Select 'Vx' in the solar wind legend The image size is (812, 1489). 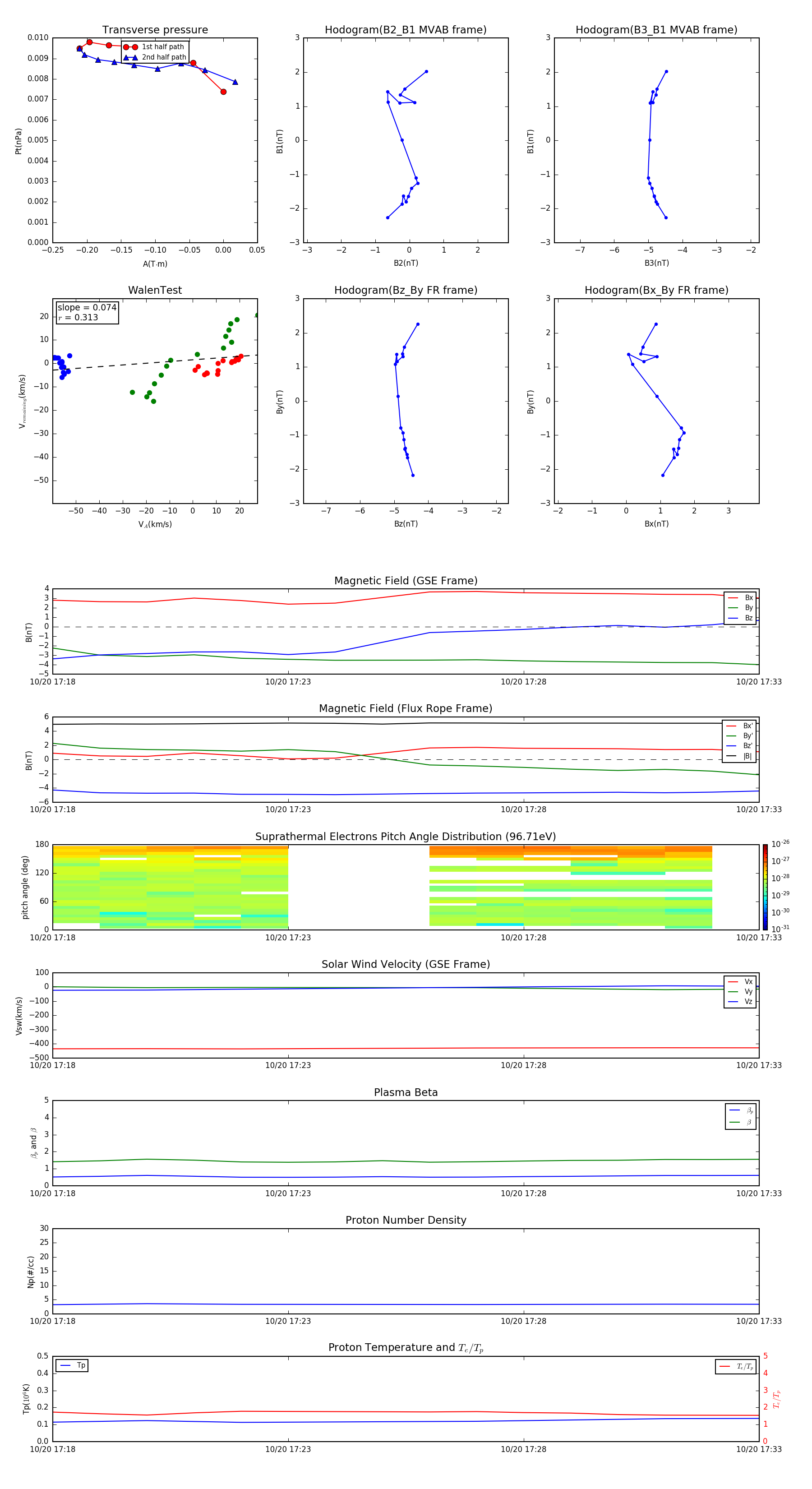point(740,981)
